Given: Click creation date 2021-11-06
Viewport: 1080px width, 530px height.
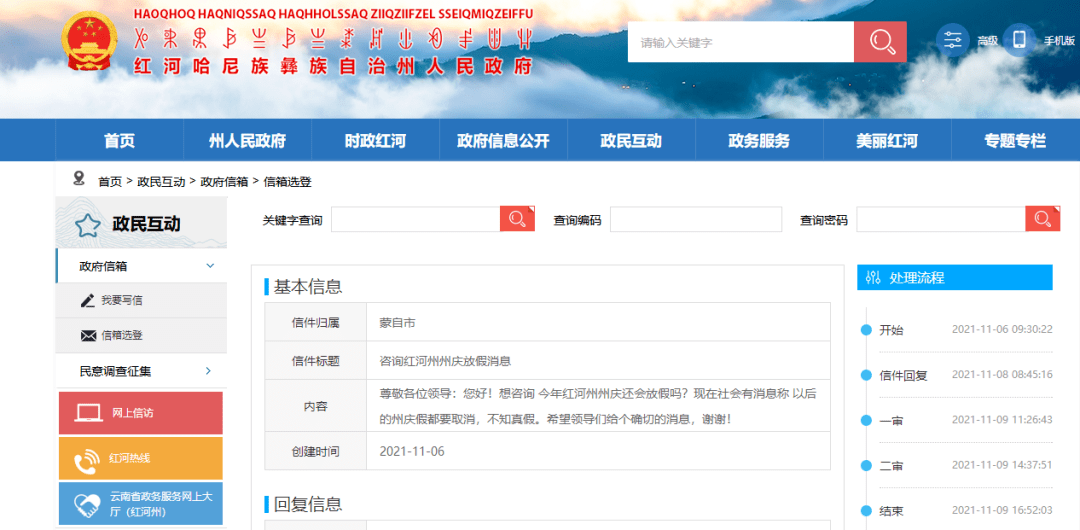Looking at the screenshot, I should pos(412,451).
